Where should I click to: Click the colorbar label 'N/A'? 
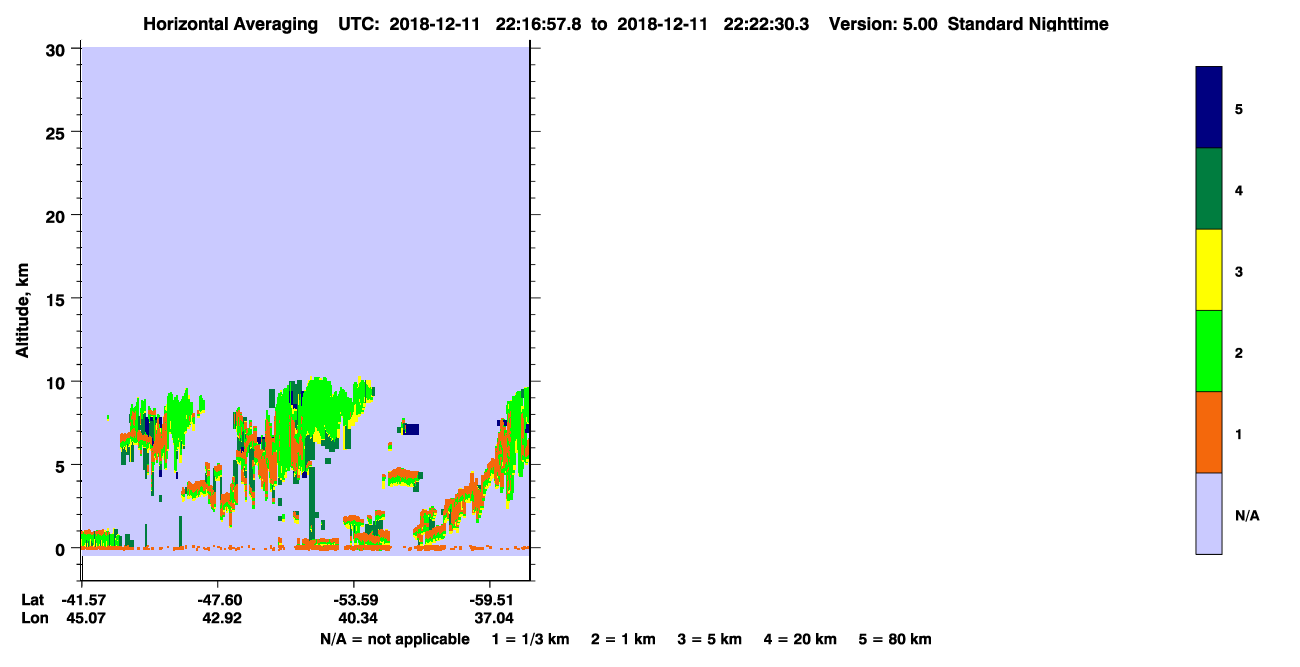pos(1247,516)
